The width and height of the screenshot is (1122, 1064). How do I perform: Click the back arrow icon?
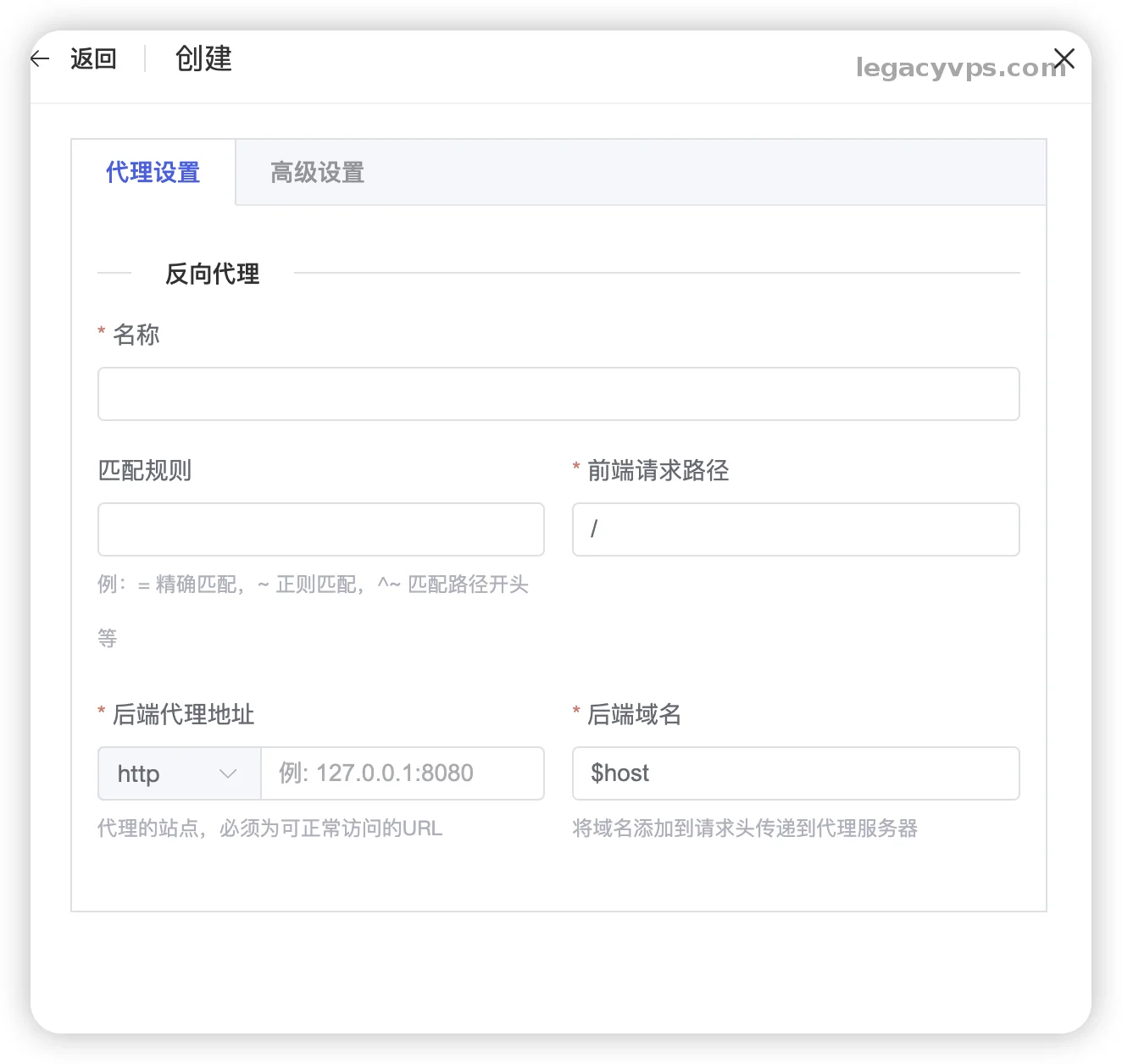(x=39, y=58)
